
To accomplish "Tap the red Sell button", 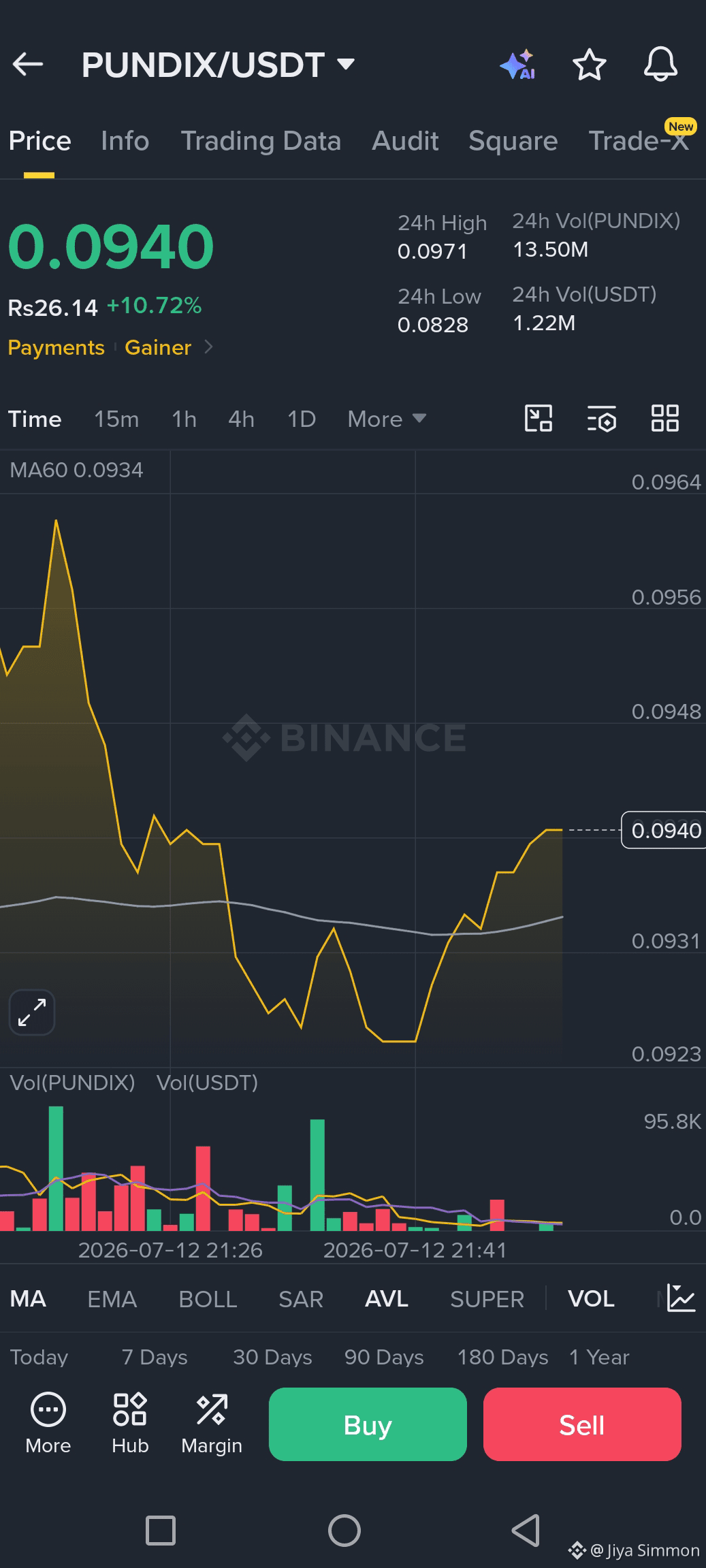I will (x=582, y=1424).
